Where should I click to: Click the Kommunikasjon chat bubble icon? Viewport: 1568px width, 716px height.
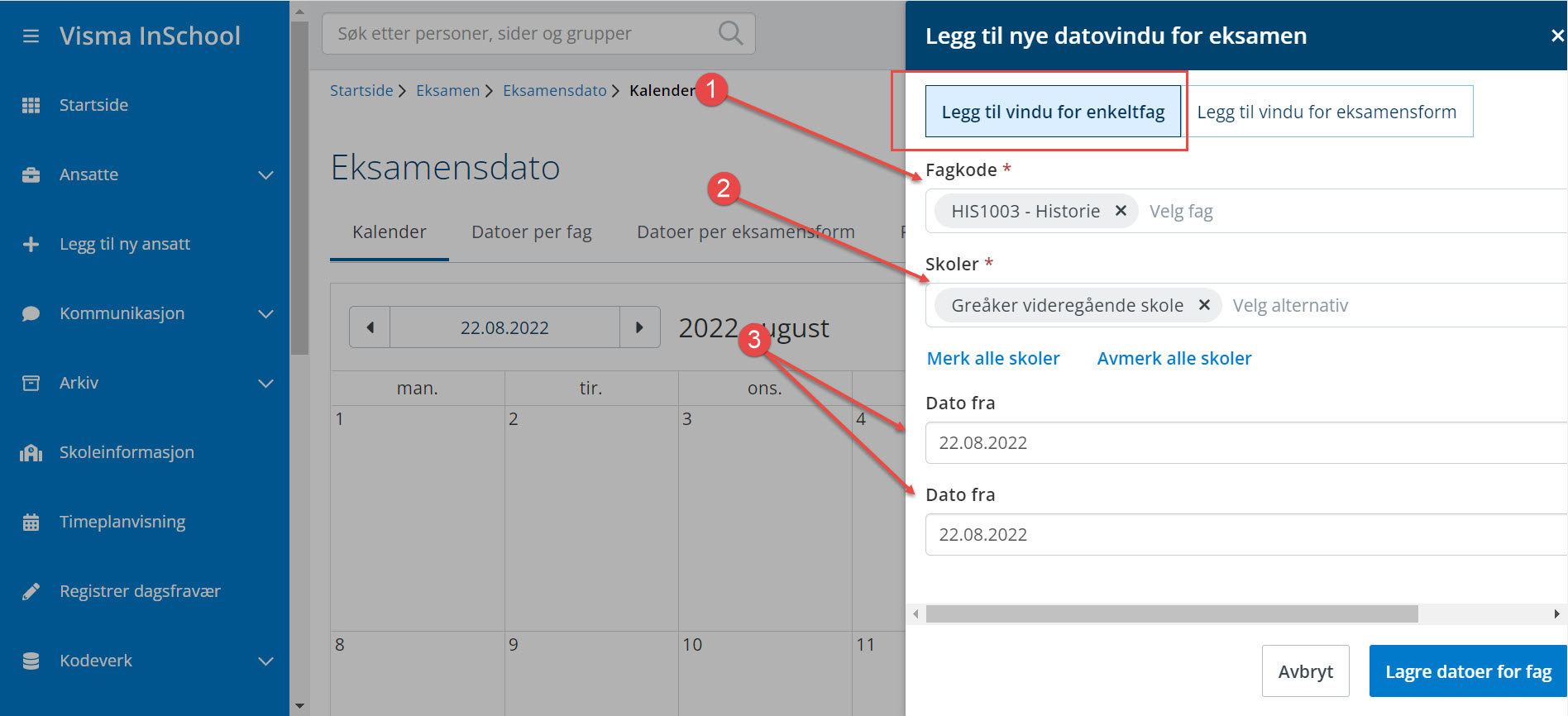point(31,313)
